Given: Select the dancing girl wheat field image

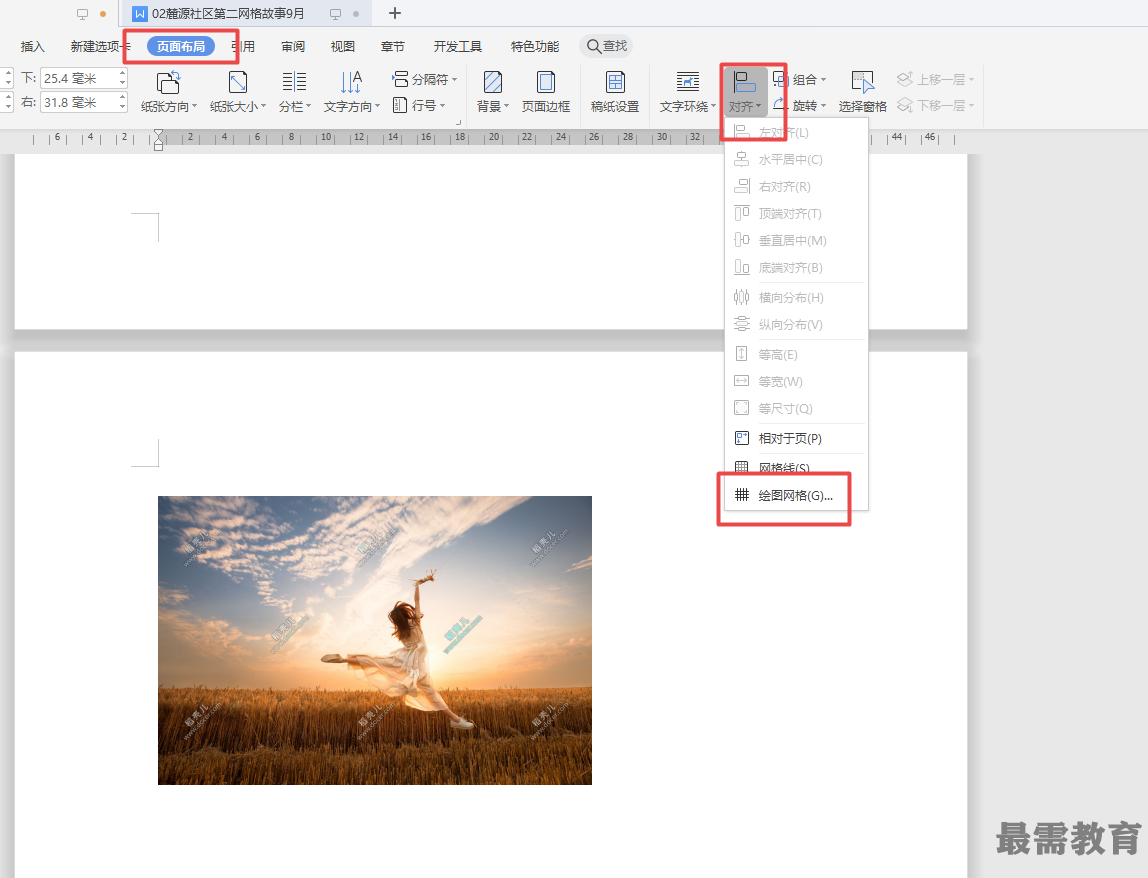Looking at the screenshot, I should [x=375, y=640].
